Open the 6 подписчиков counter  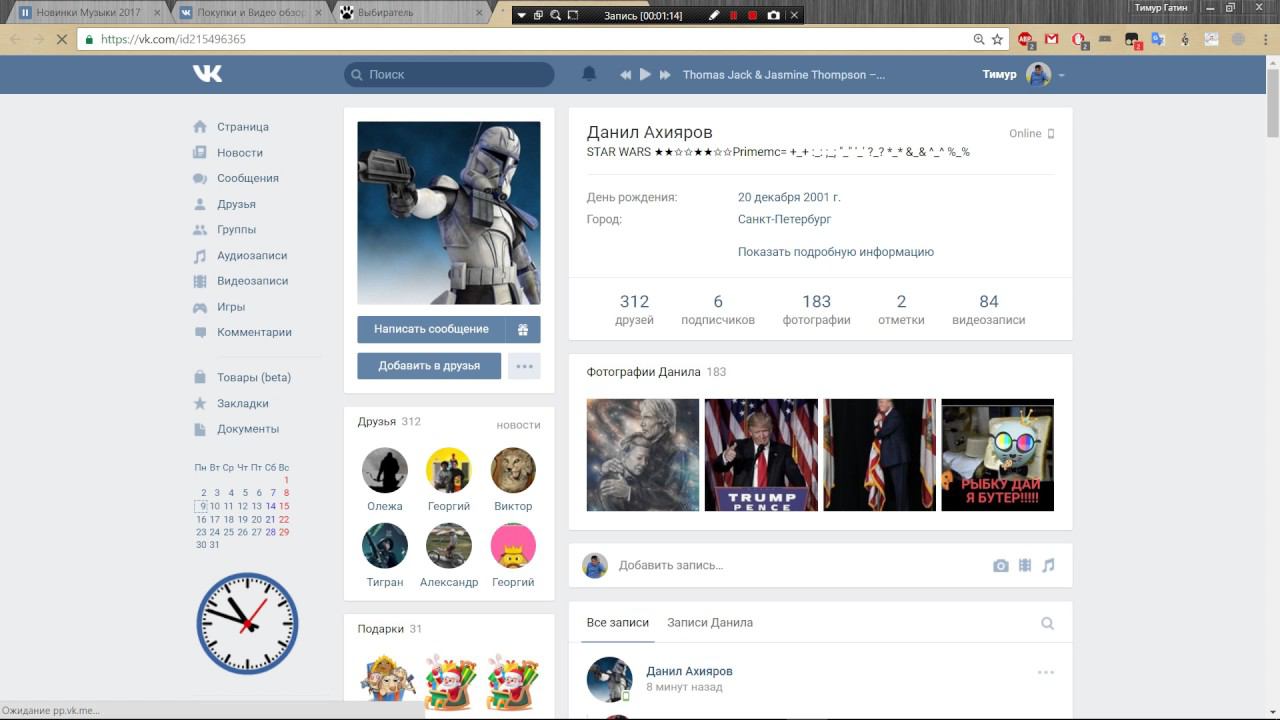pyautogui.click(x=718, y=309)
